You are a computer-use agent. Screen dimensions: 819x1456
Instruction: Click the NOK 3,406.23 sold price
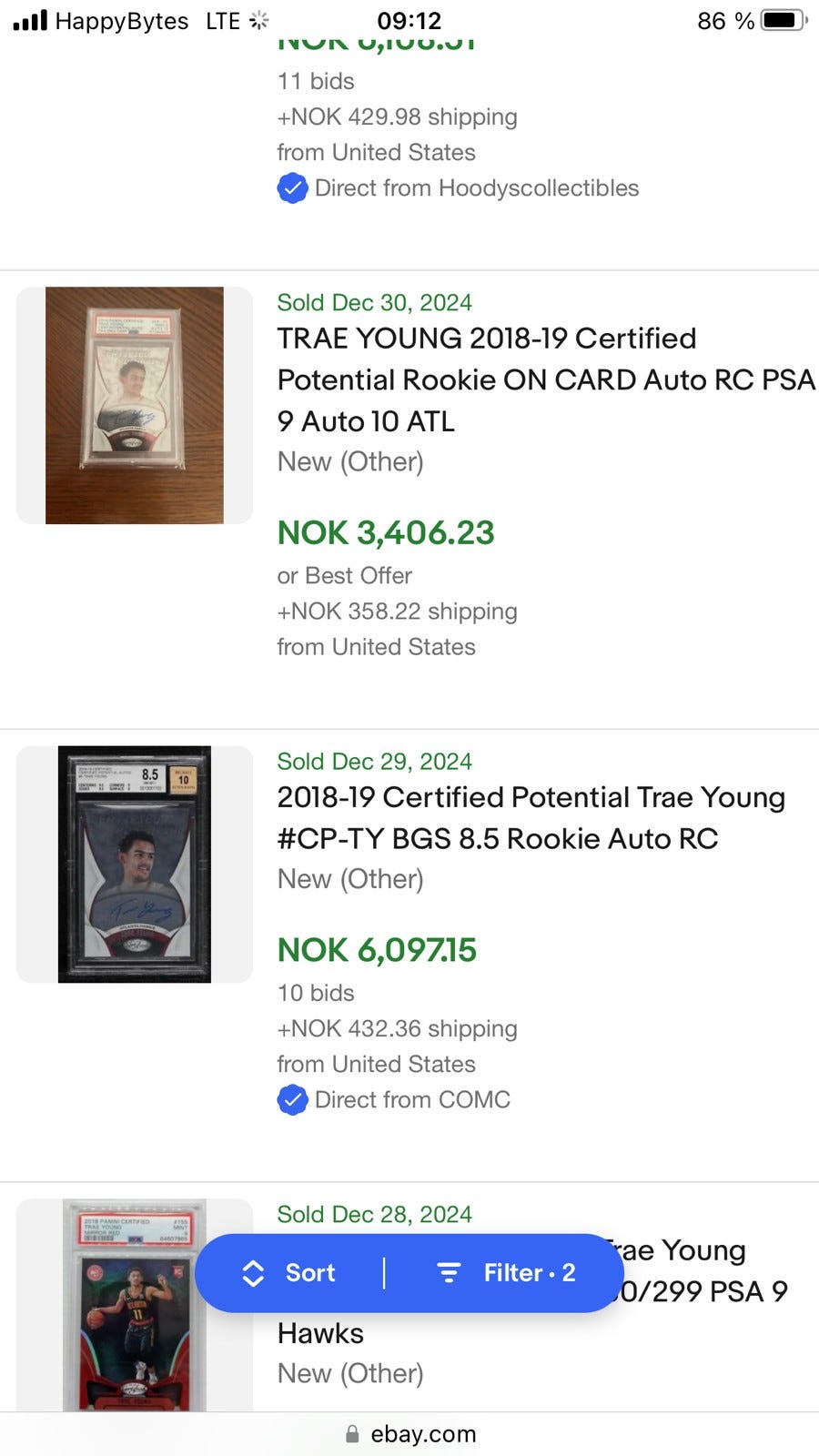(386, 533)
